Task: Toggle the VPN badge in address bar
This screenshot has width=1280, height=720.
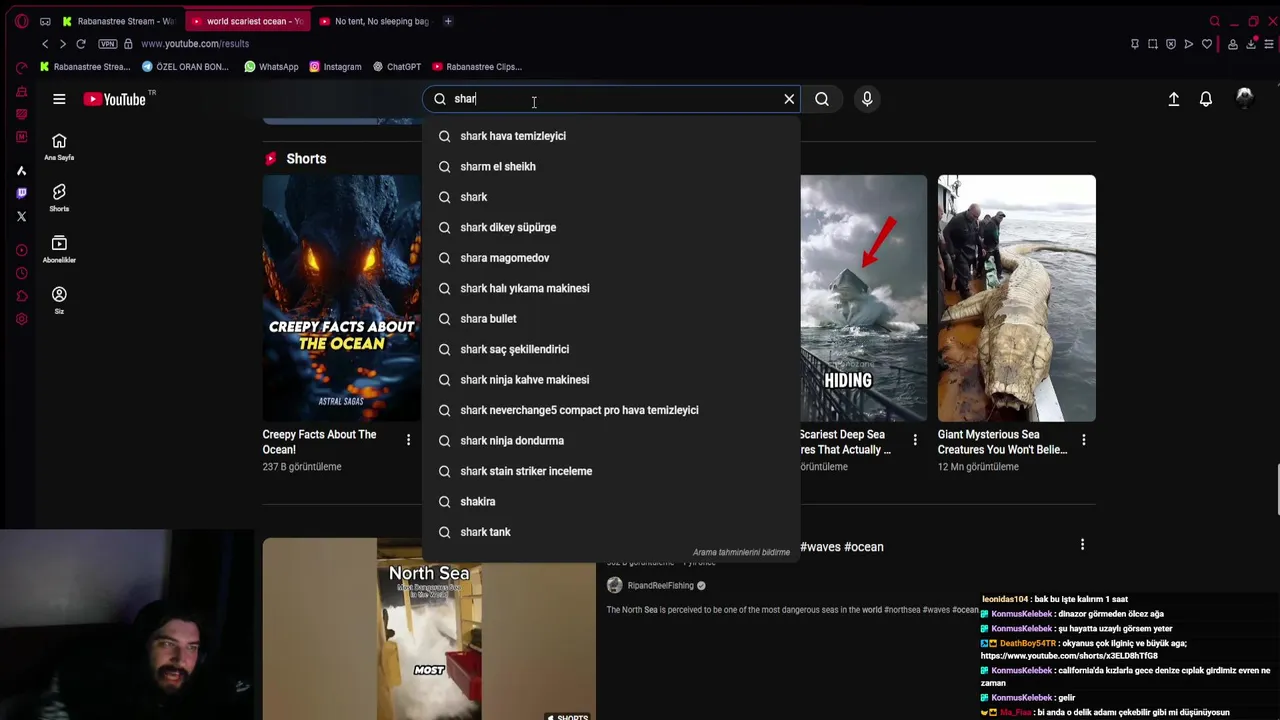Action: click(108, 44)
